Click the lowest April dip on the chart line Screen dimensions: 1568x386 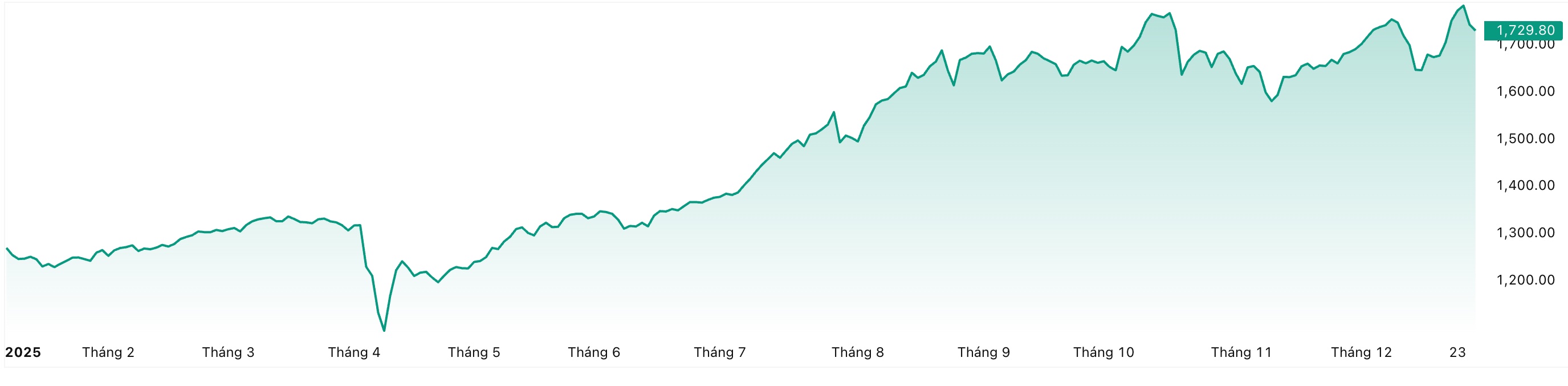(x=384, y=331)
